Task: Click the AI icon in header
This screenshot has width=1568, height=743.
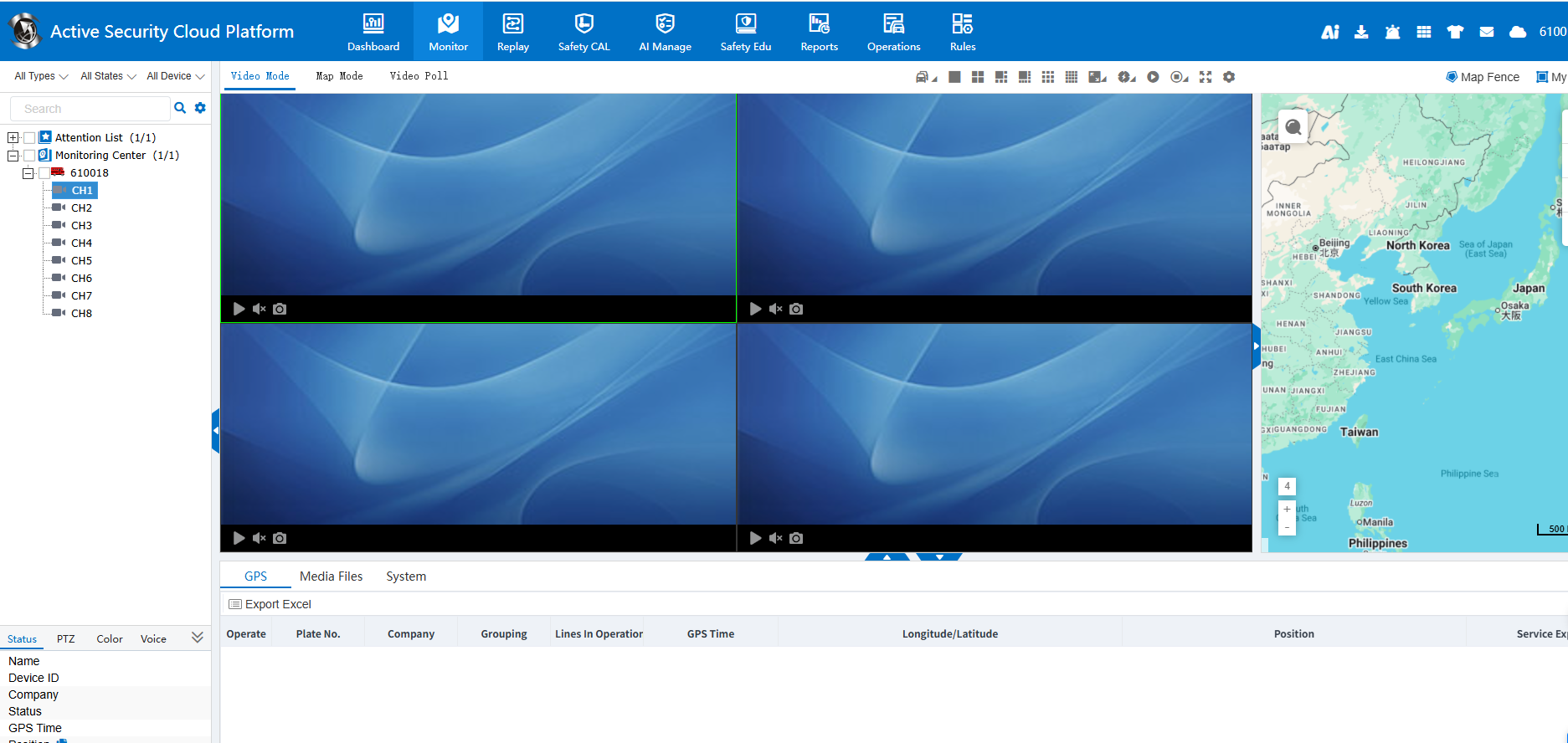Action: click(x=1329, y=32)
